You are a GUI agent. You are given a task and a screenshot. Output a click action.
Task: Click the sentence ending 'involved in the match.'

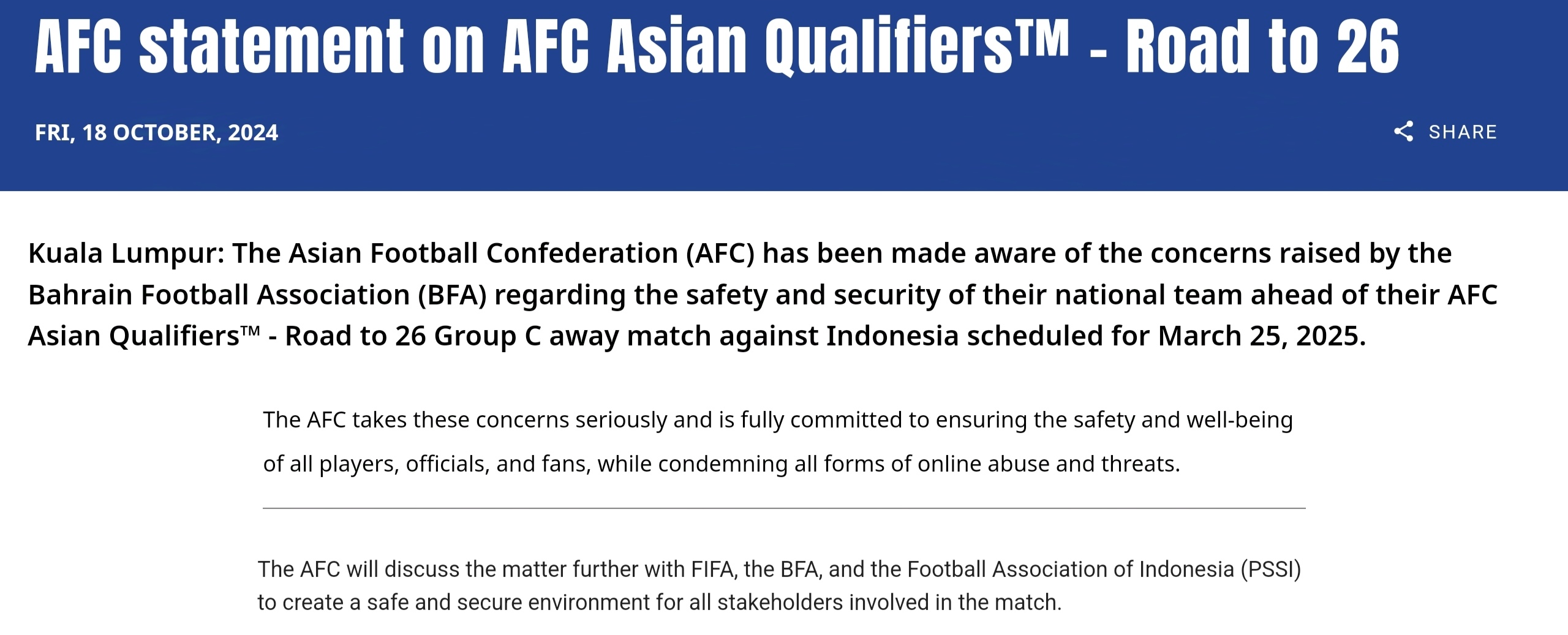click(659, 603)
